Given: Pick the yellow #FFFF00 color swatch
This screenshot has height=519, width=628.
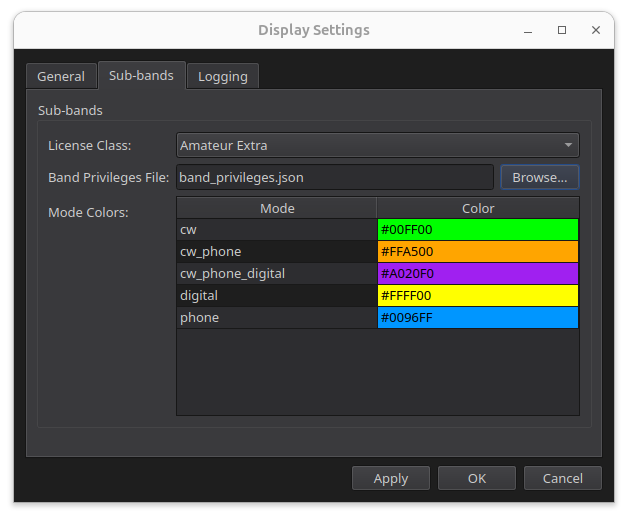Looking at the screenshot, I should pyautogui.click(x=478, y=296).
